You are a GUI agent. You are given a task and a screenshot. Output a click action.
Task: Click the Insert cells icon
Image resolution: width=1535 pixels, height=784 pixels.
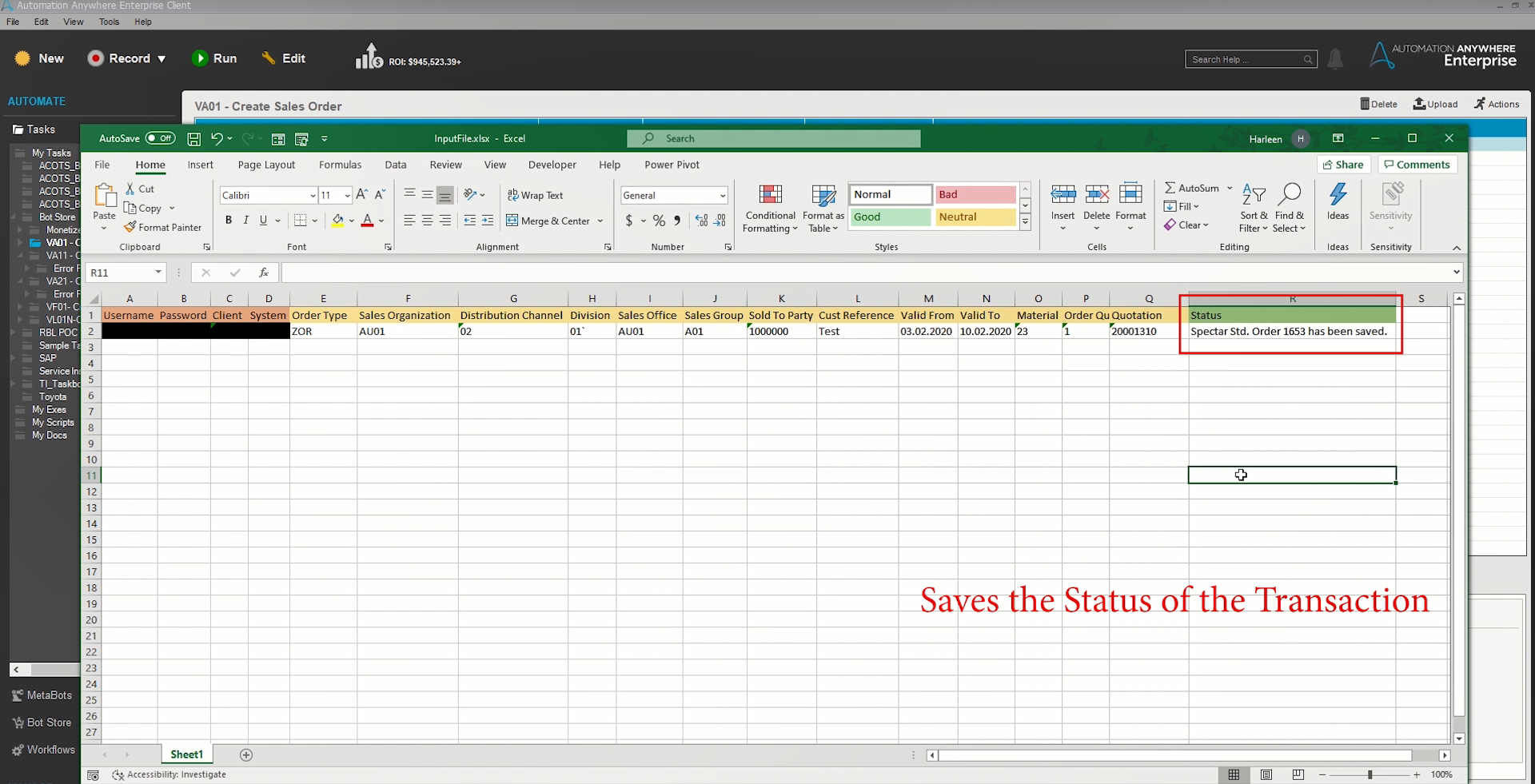(x=1063, y=194)
